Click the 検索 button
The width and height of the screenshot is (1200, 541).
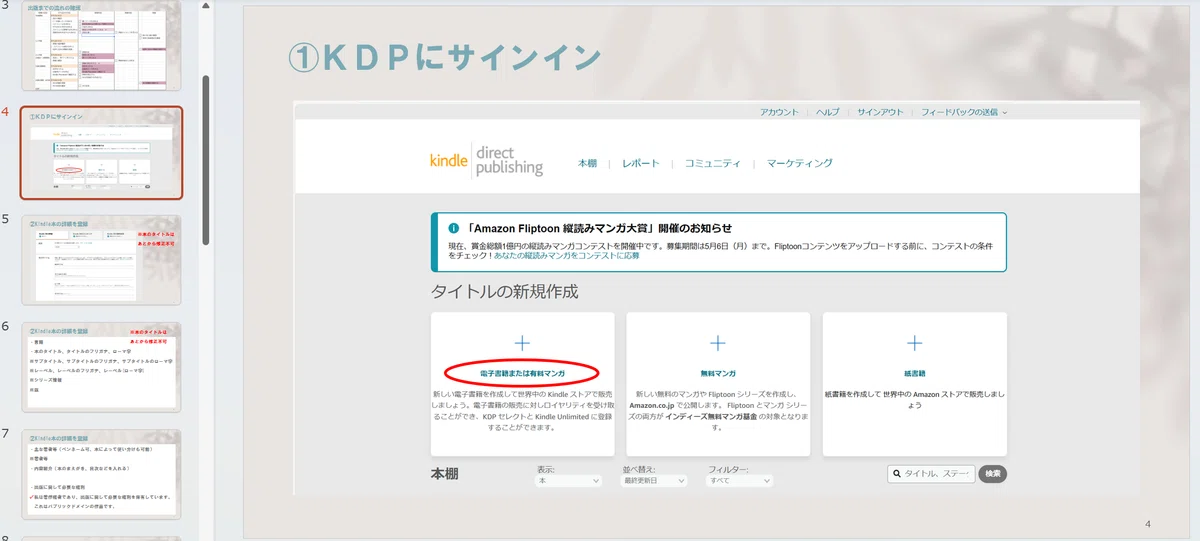[992, 474]
